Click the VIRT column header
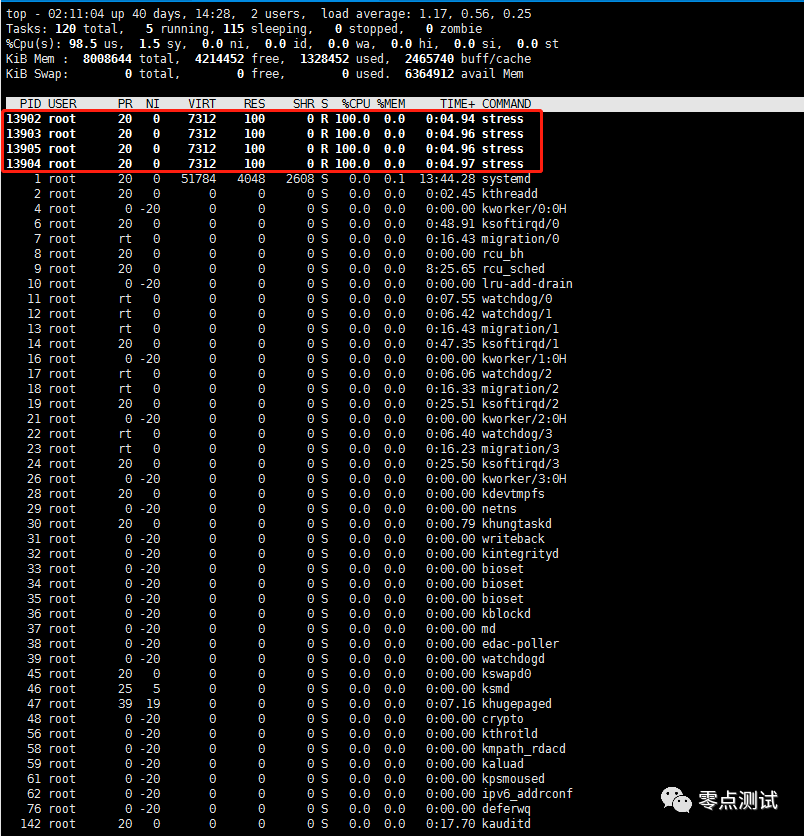 [202, 103]
